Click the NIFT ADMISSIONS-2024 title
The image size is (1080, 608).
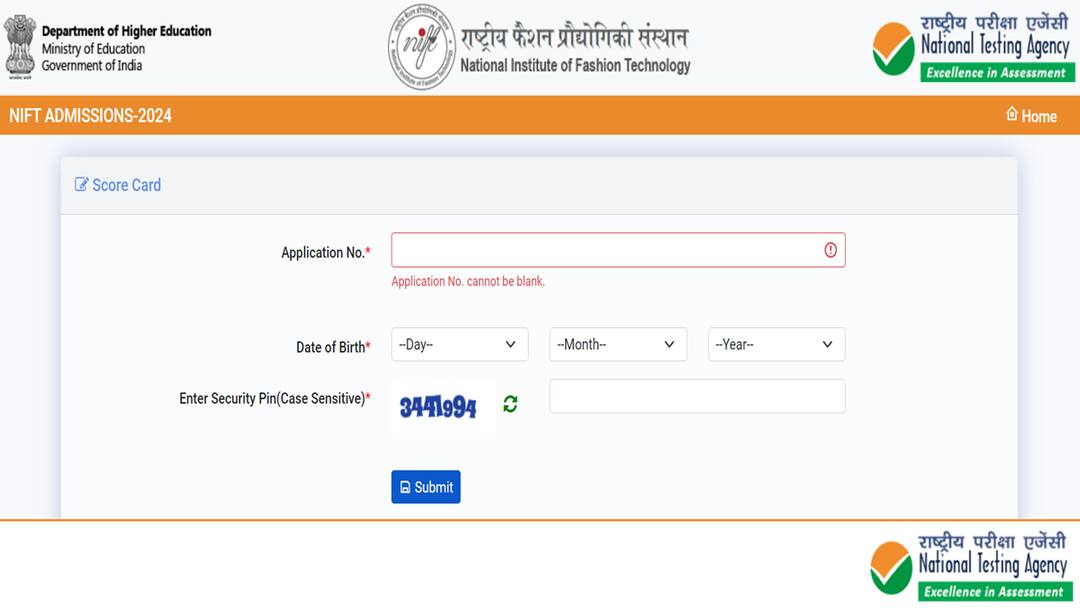pyautogui.click(x=90, y=116)
